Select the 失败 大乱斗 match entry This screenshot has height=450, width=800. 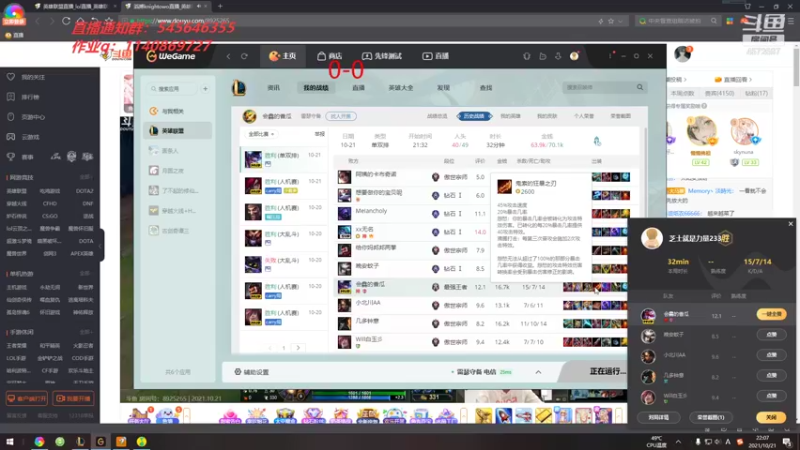point(283,264)
